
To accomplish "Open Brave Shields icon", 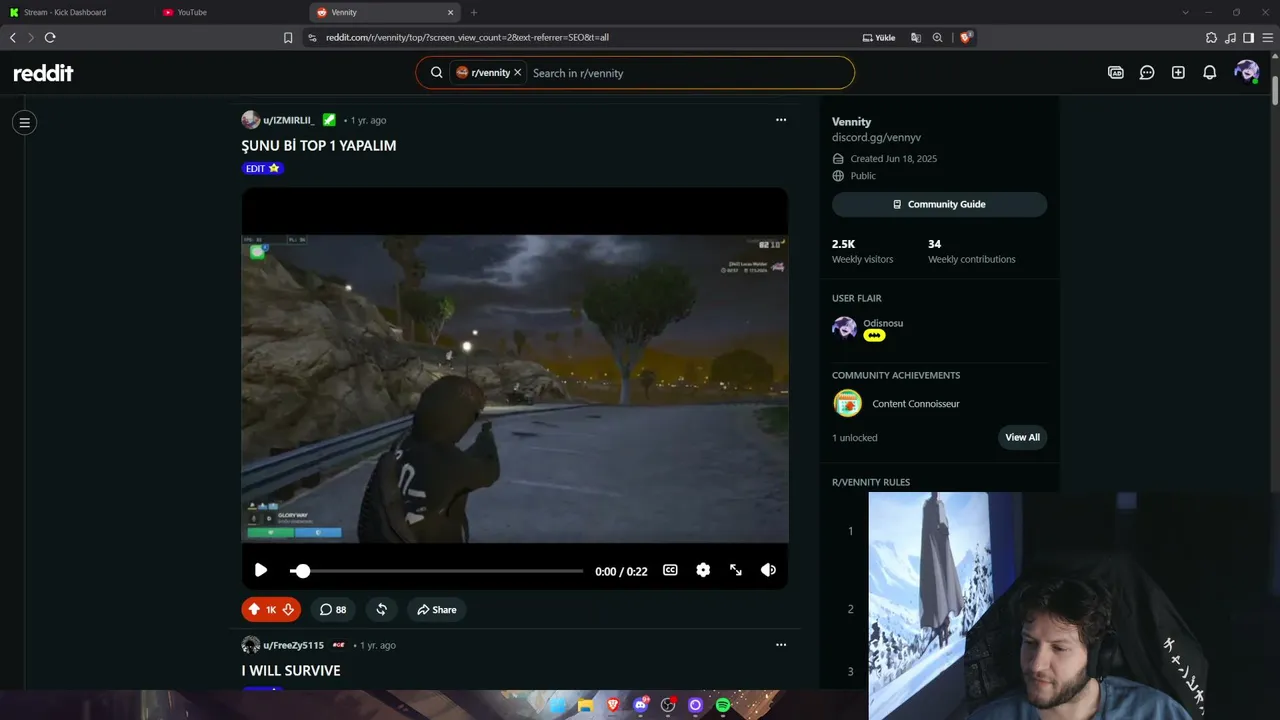I will 966,37.
